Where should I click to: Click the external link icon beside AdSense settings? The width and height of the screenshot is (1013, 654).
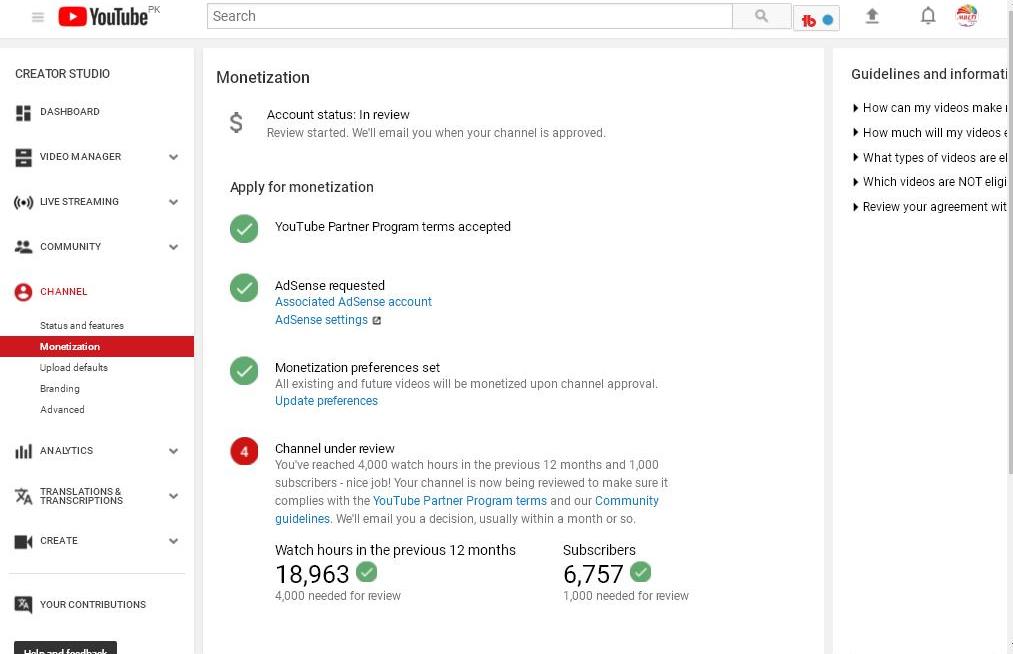377,321
